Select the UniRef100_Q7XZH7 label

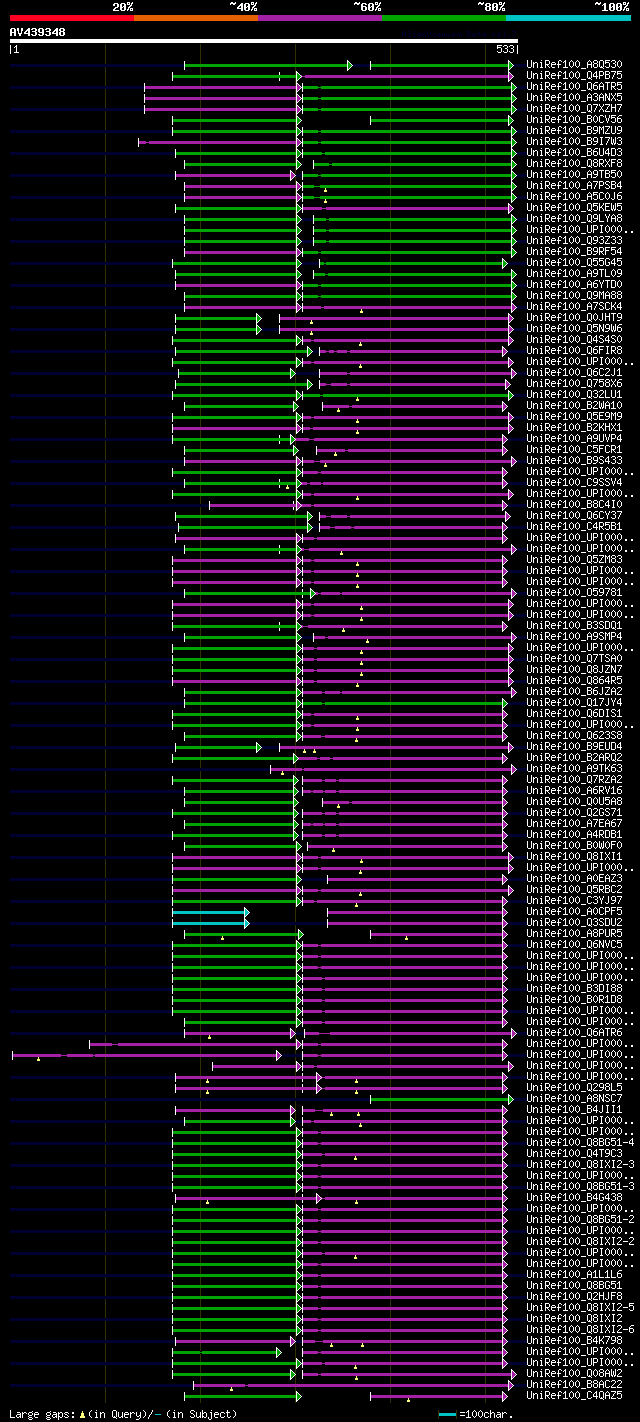[x=574, y=109]
